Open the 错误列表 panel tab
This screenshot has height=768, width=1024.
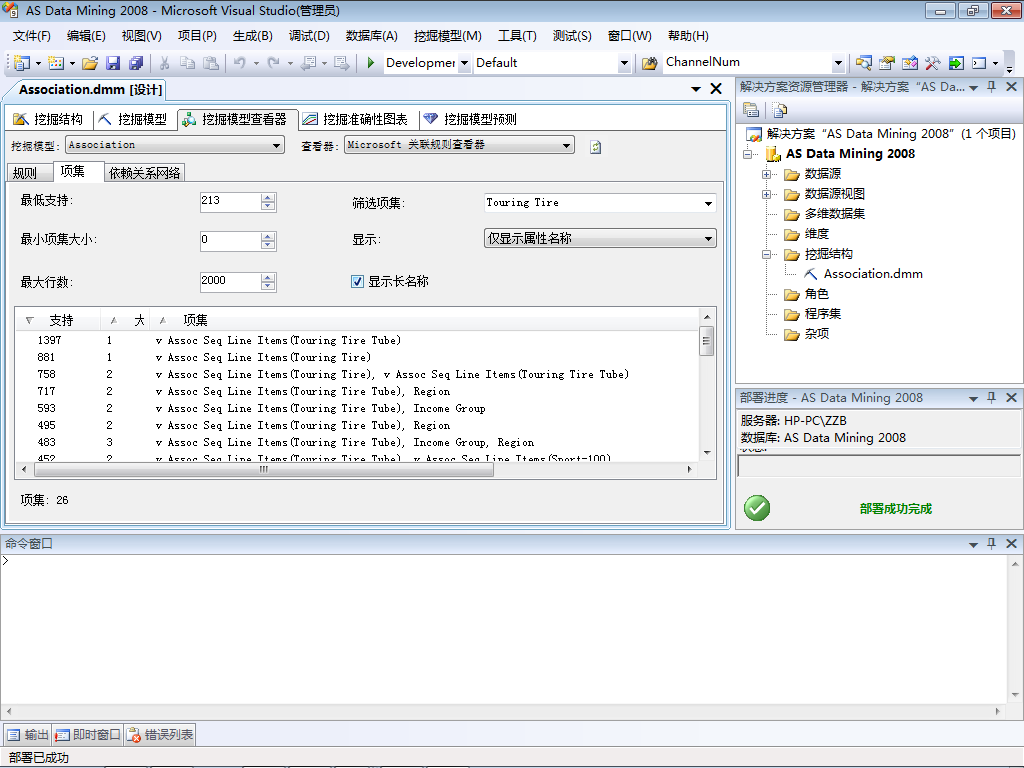pos(160,735)
